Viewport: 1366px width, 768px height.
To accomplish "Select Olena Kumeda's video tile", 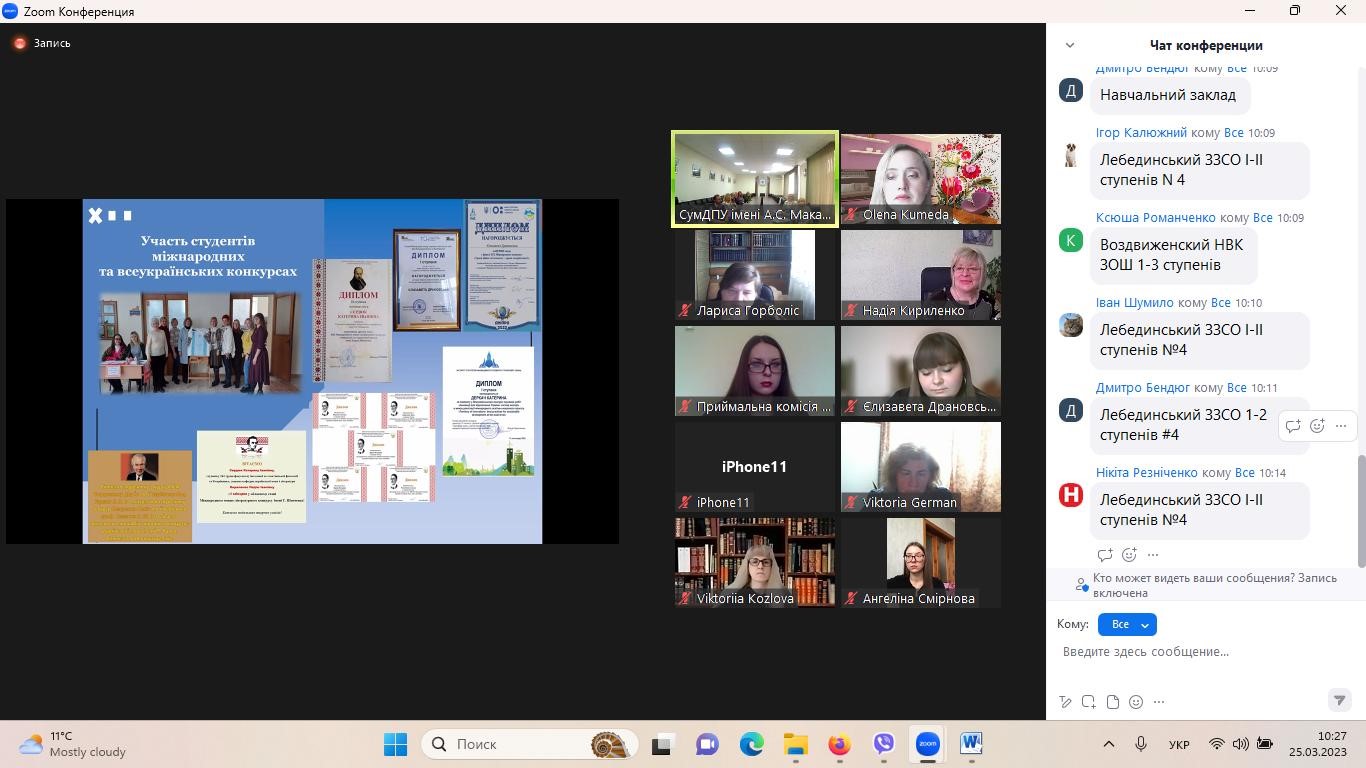I will pyautogui.click(x=920, y=178).
